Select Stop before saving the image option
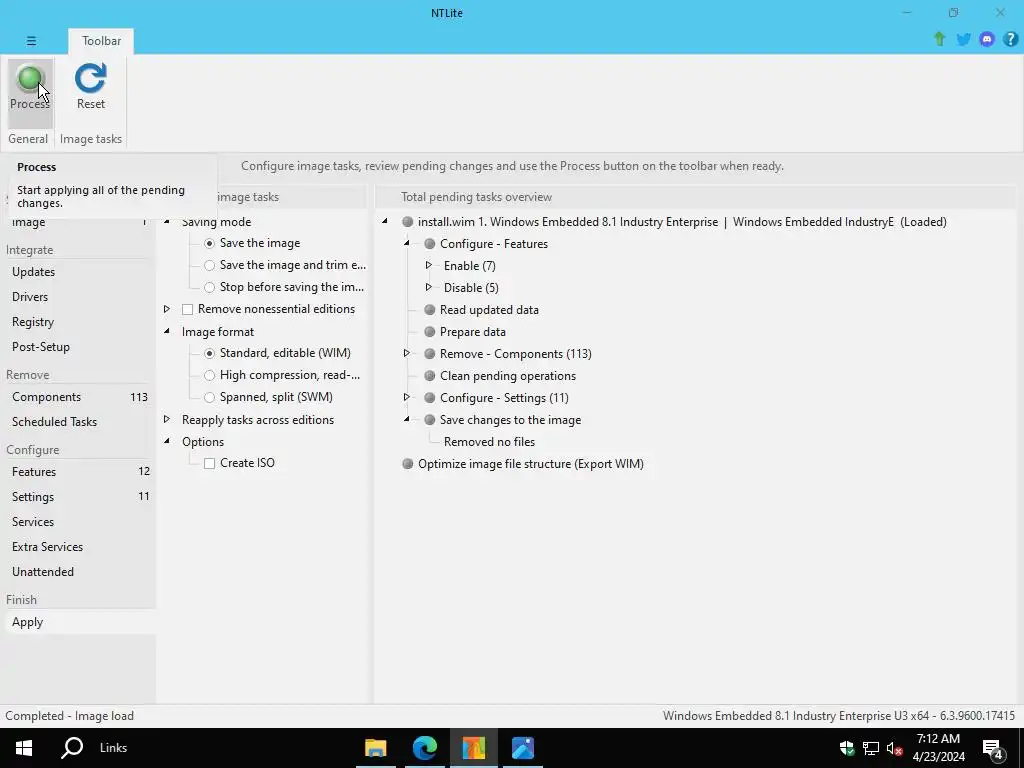The width and height of the screenshot is (1024, 768). click(209, 287)
